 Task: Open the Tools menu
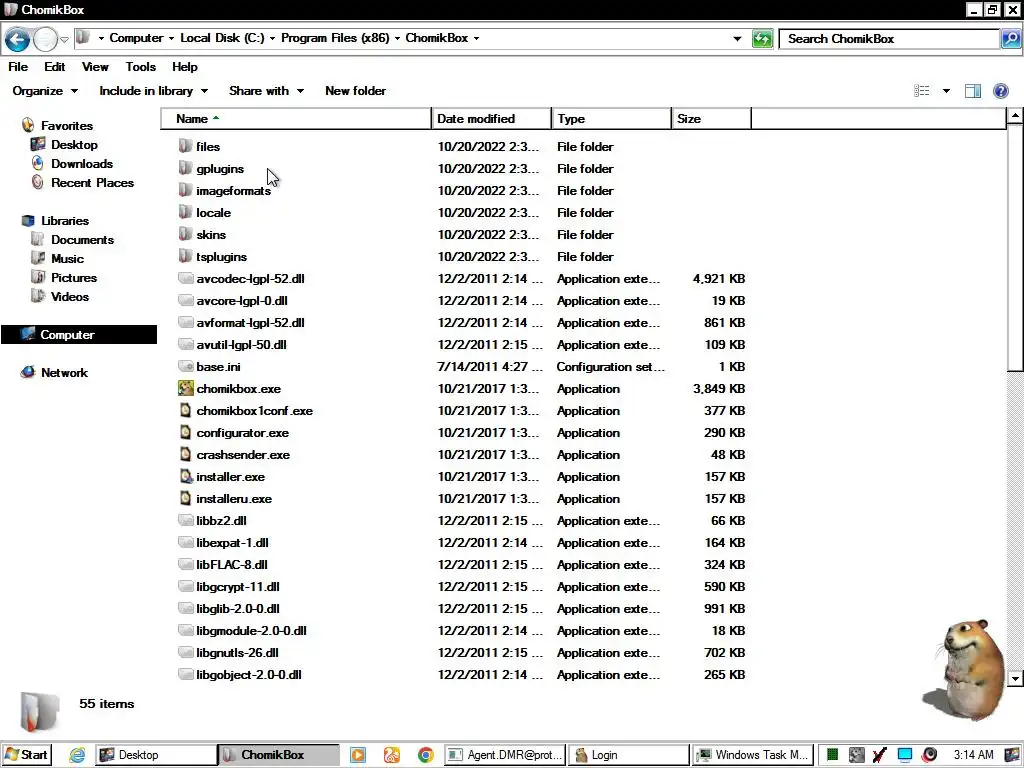140,67
